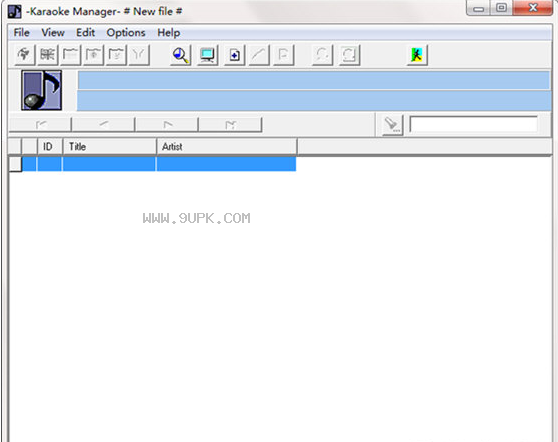
Task: Click the greyed Y-shaped toolbar icon
Action: (x=139, y=55)
